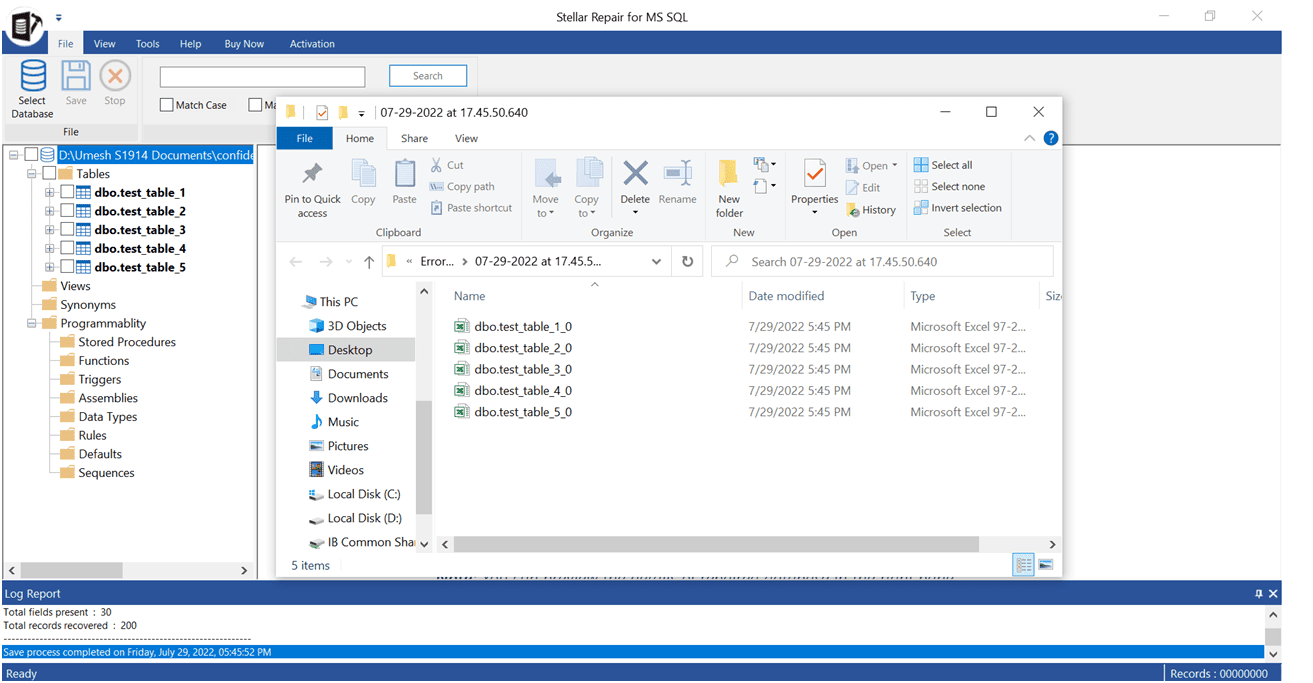Check the dbo.test_table_5 checkbox
This screenshot has width=1313, height=683.
67,267
